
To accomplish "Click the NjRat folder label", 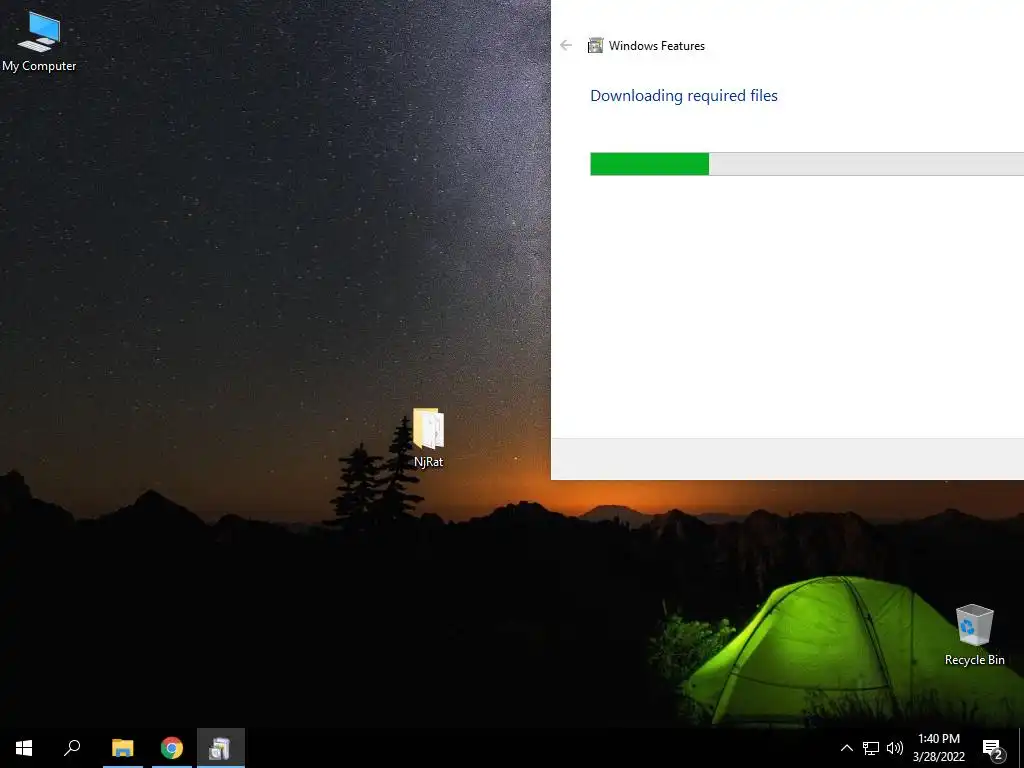I will [428, 462].
